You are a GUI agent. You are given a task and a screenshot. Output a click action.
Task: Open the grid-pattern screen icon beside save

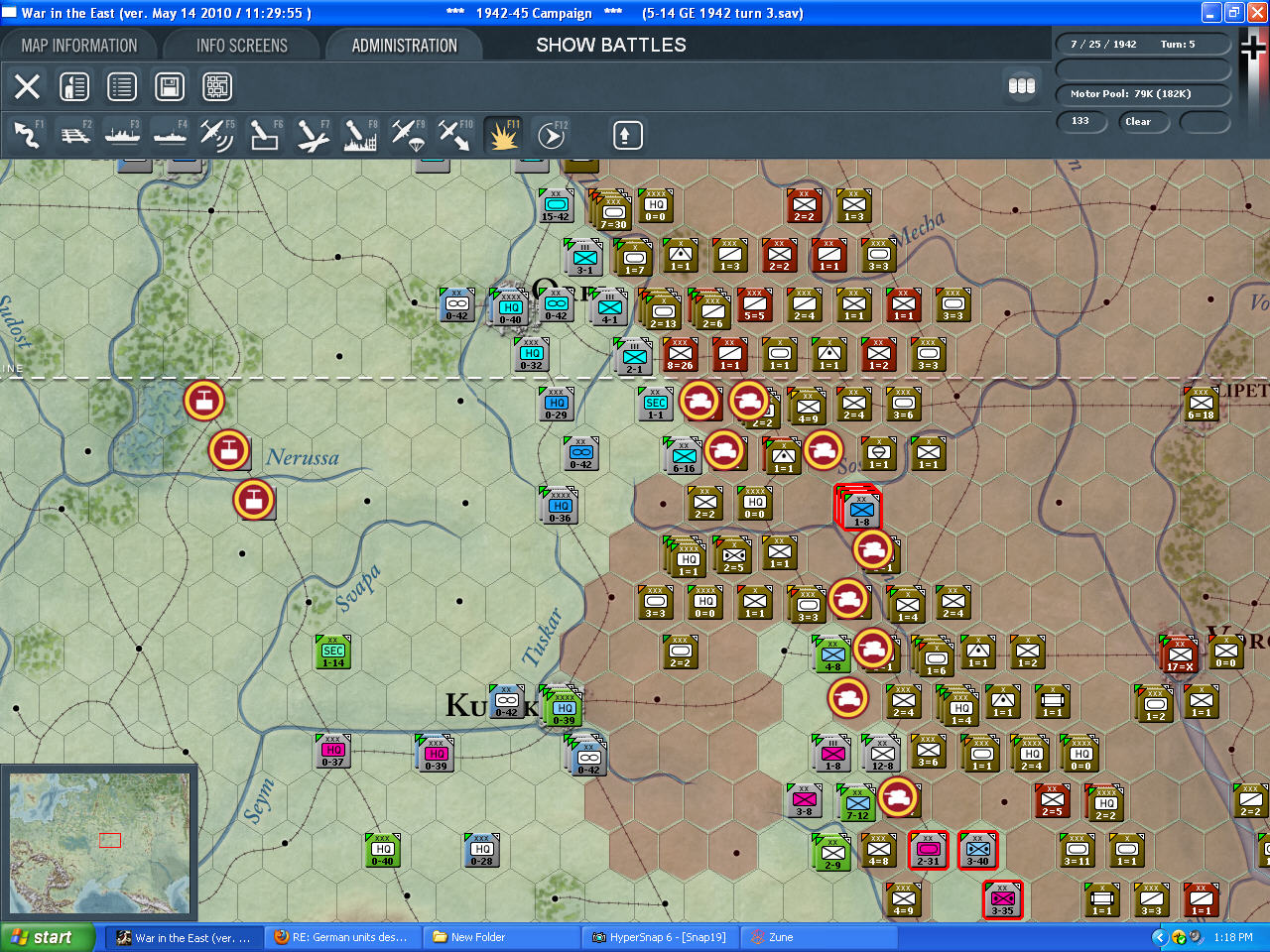click(x=217, y=86)
